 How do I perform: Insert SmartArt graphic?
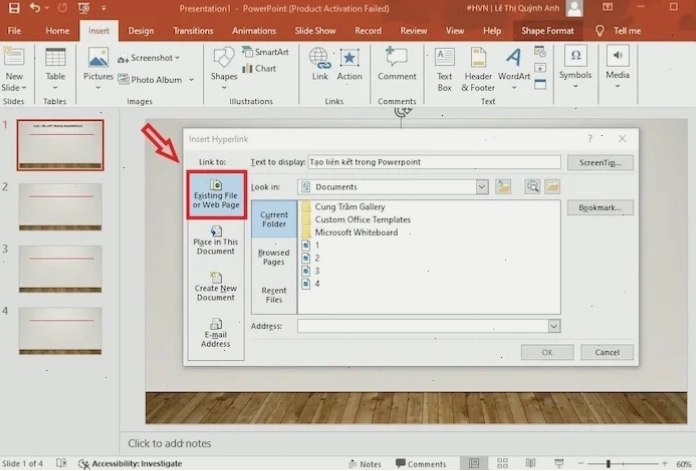(x=265, y=52)
